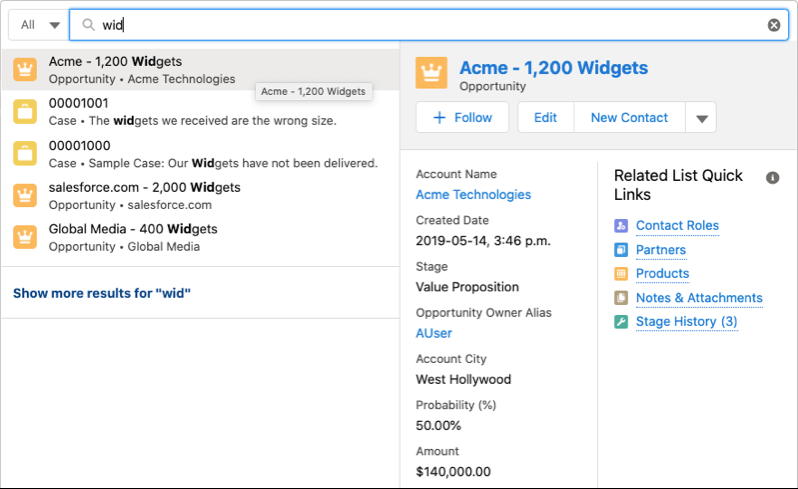Click briefcase icon for case 00001001
798x489 pixels.
click(25, 111)
